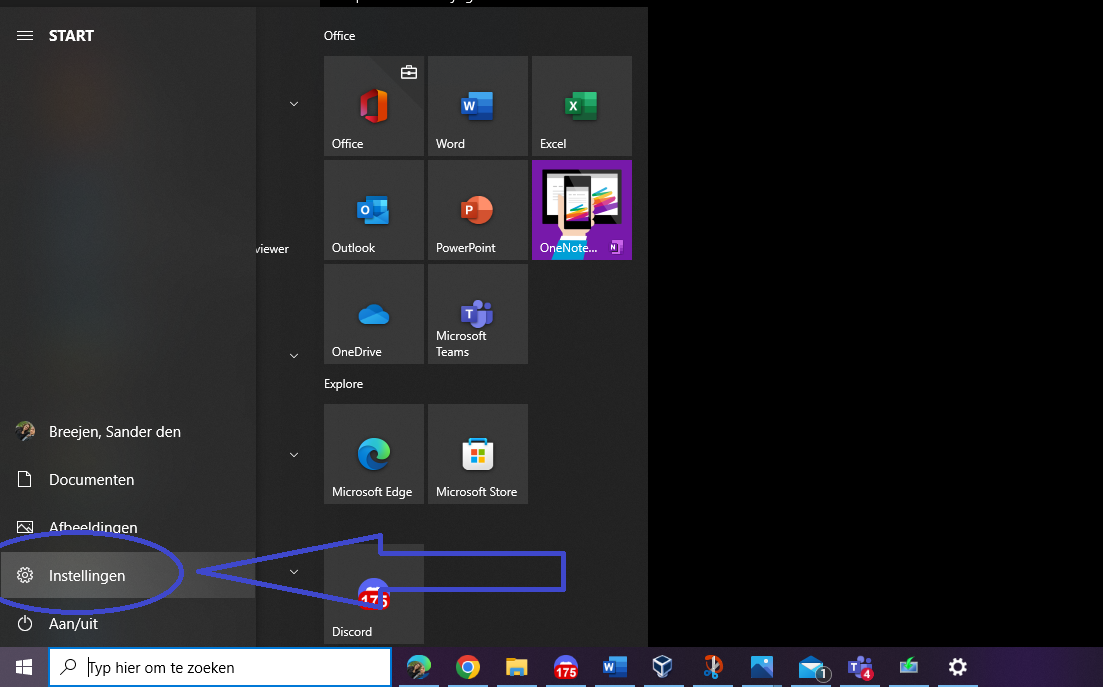Open Edge with profile picture on taskbar
Viewport: 1103px width, 687px height.
coord(419,667)
